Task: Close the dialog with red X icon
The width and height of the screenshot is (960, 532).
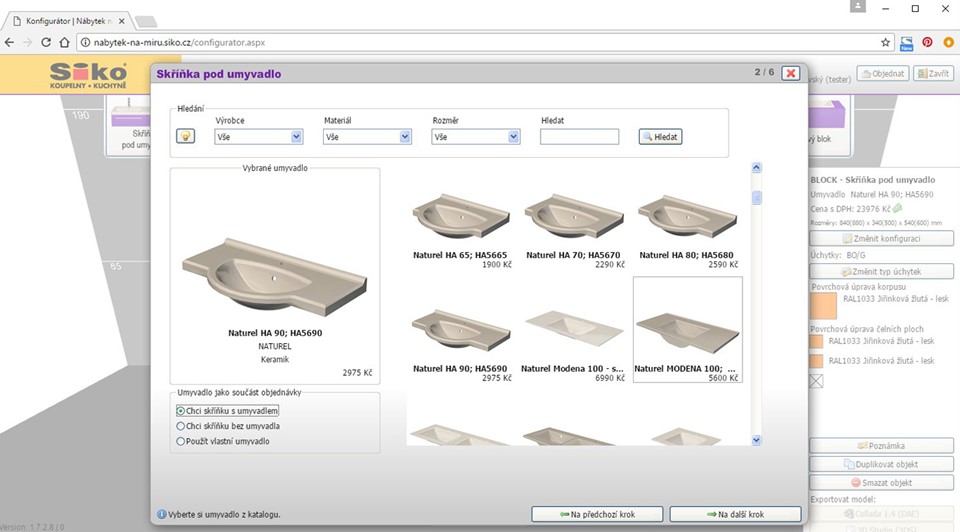Action: [x=790, y=74]
